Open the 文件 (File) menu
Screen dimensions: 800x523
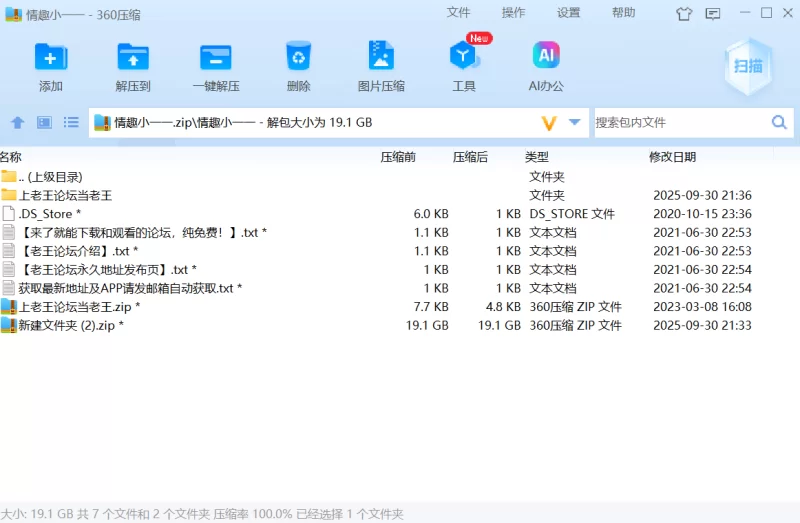pos(458,13)
